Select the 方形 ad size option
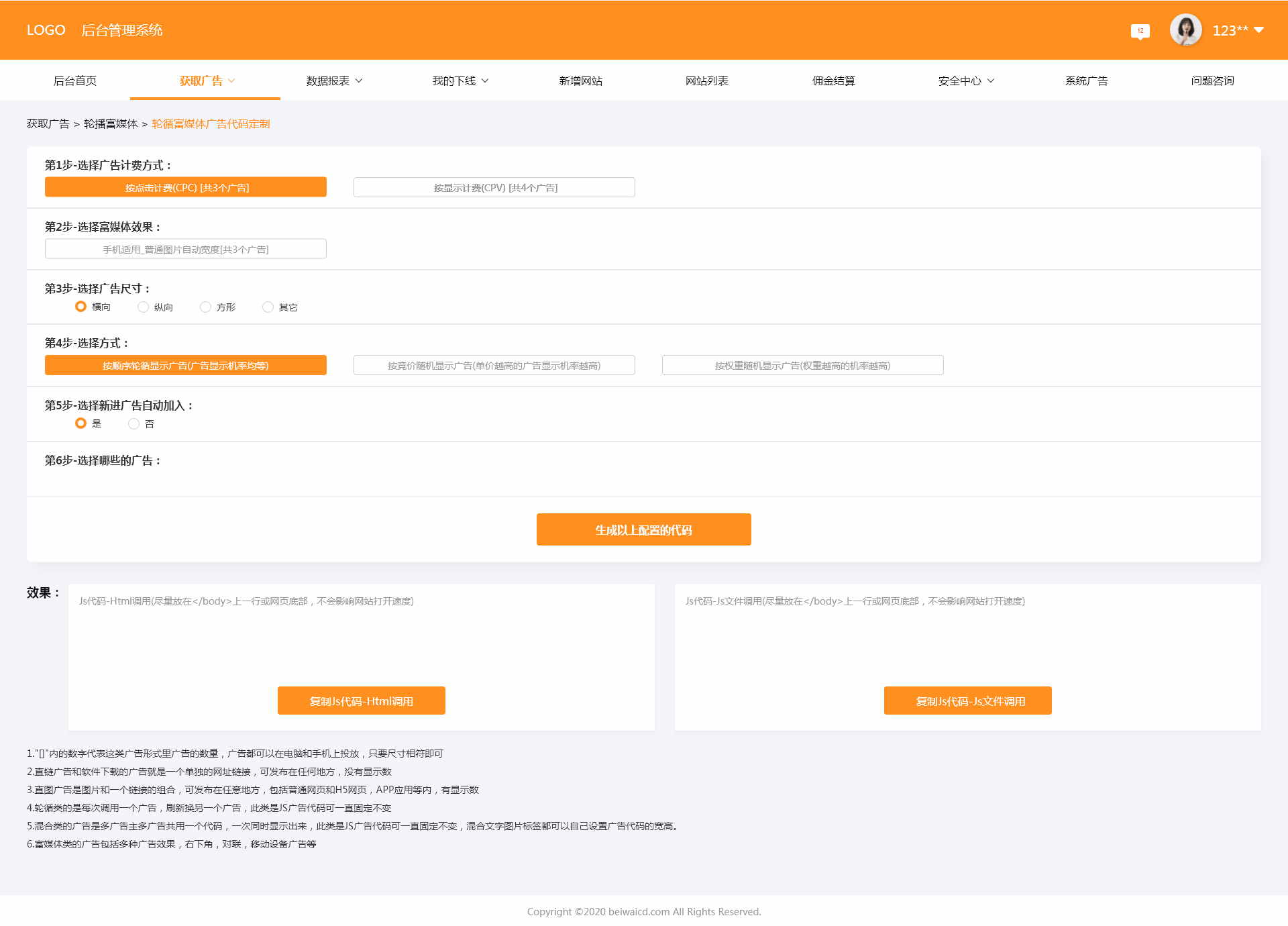 (205, 307)
